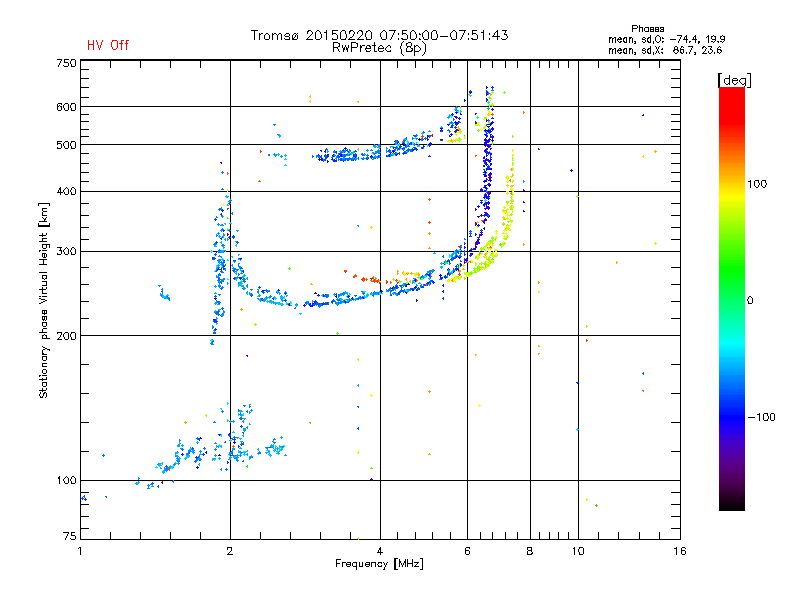This screenshot has width=800, height=600.
Task: Click the x-axis tick label '1'
Action: [80, 551]
